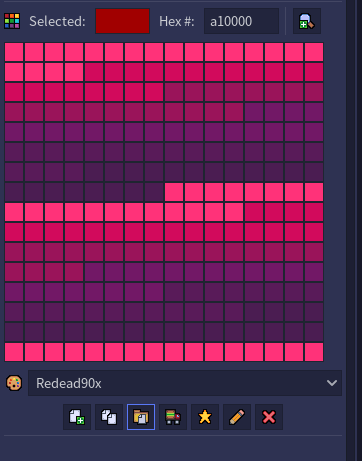
Task: Click the Hex # input field showing a10000
Action: tap(241, 21)
